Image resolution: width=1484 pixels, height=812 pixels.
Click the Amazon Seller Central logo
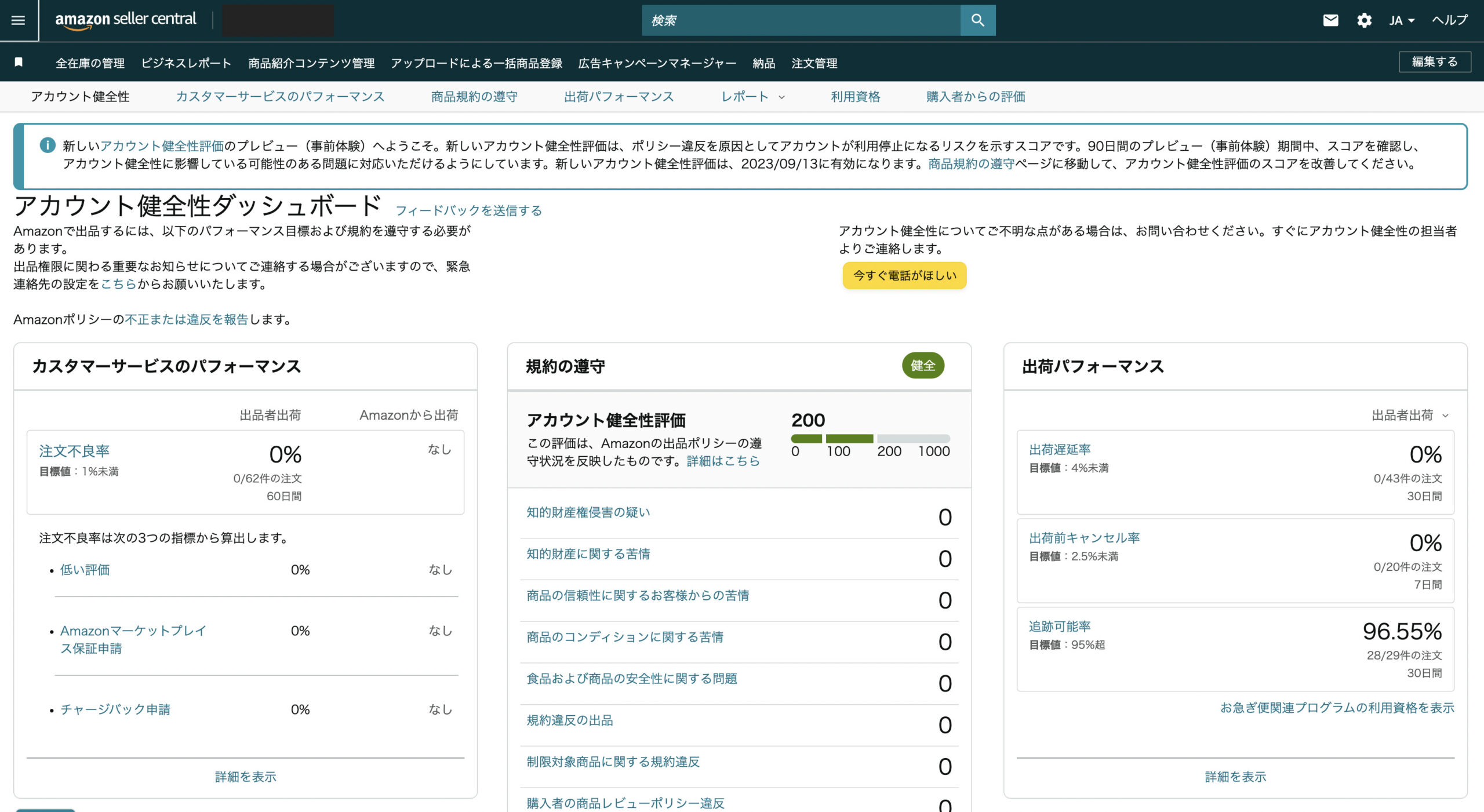point(125,20)
